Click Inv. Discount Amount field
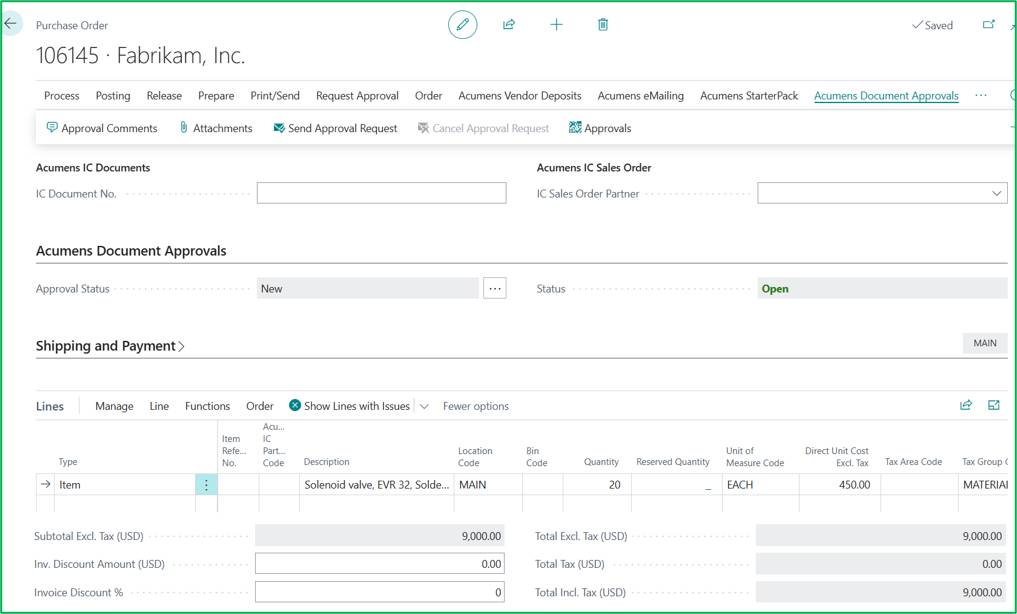This screenshot has height=614, width=1017. pyautogui.click(x=379, y=564)
